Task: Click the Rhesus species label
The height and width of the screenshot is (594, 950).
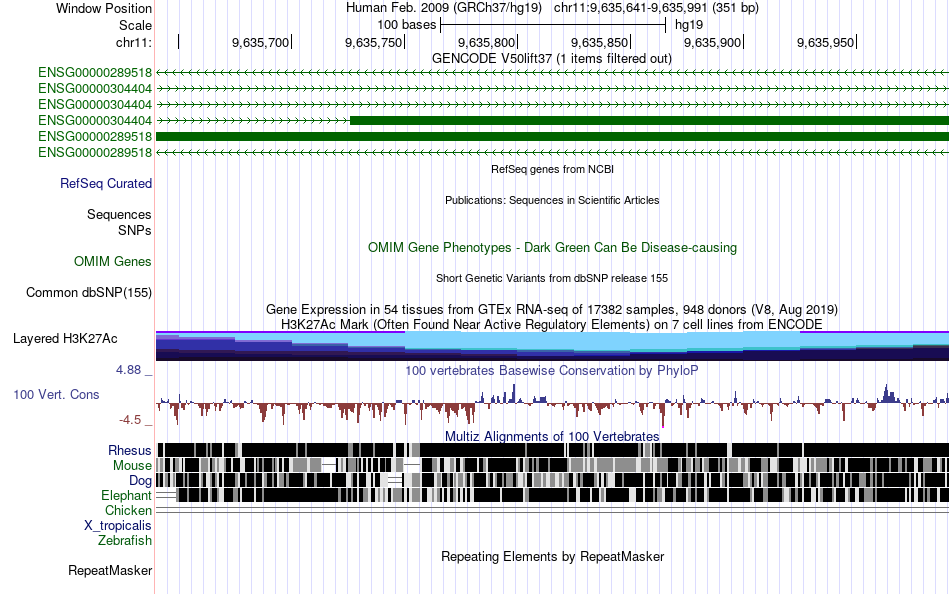Action: pyautogui.click(x=130, y=450)
